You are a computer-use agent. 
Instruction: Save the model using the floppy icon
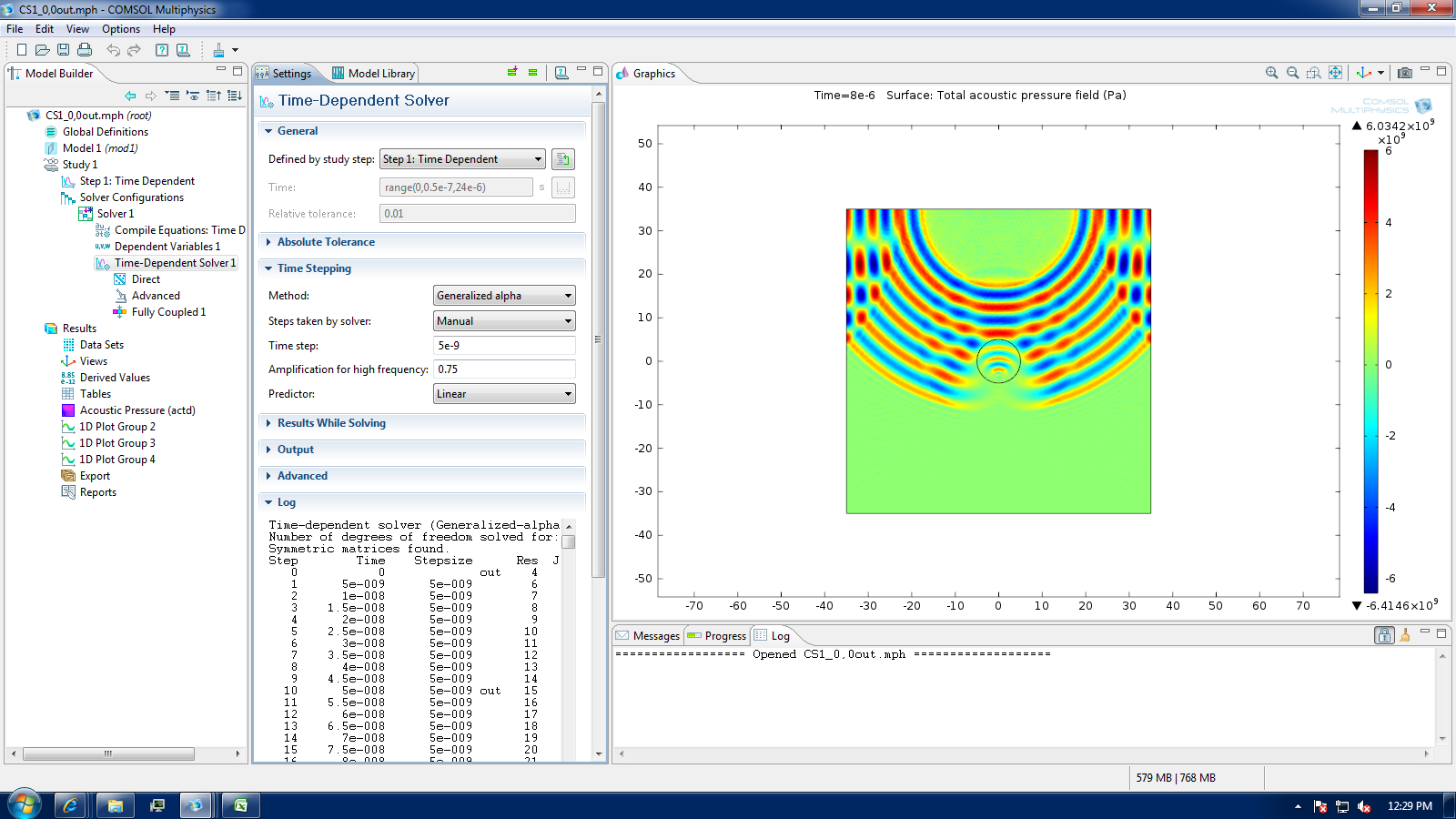(x=63, y=50)
